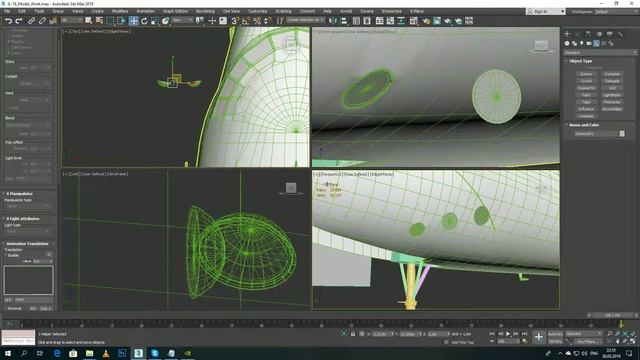Open the Animation menu

coord(145,11)
